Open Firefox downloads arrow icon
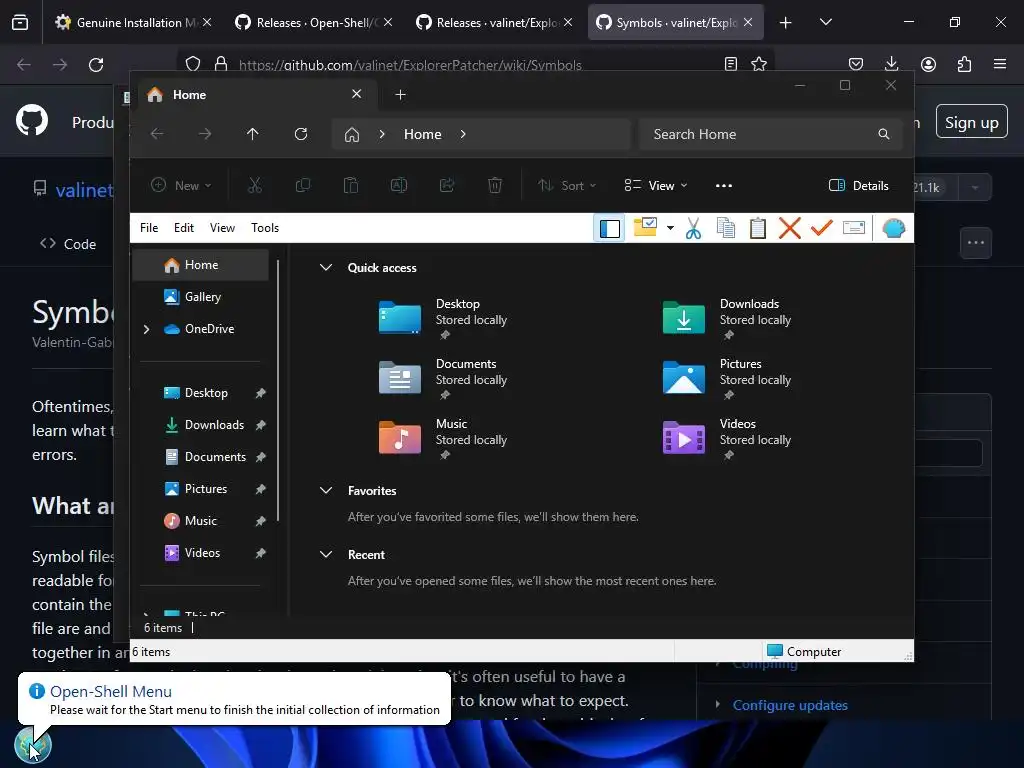 tap(891, 64)
